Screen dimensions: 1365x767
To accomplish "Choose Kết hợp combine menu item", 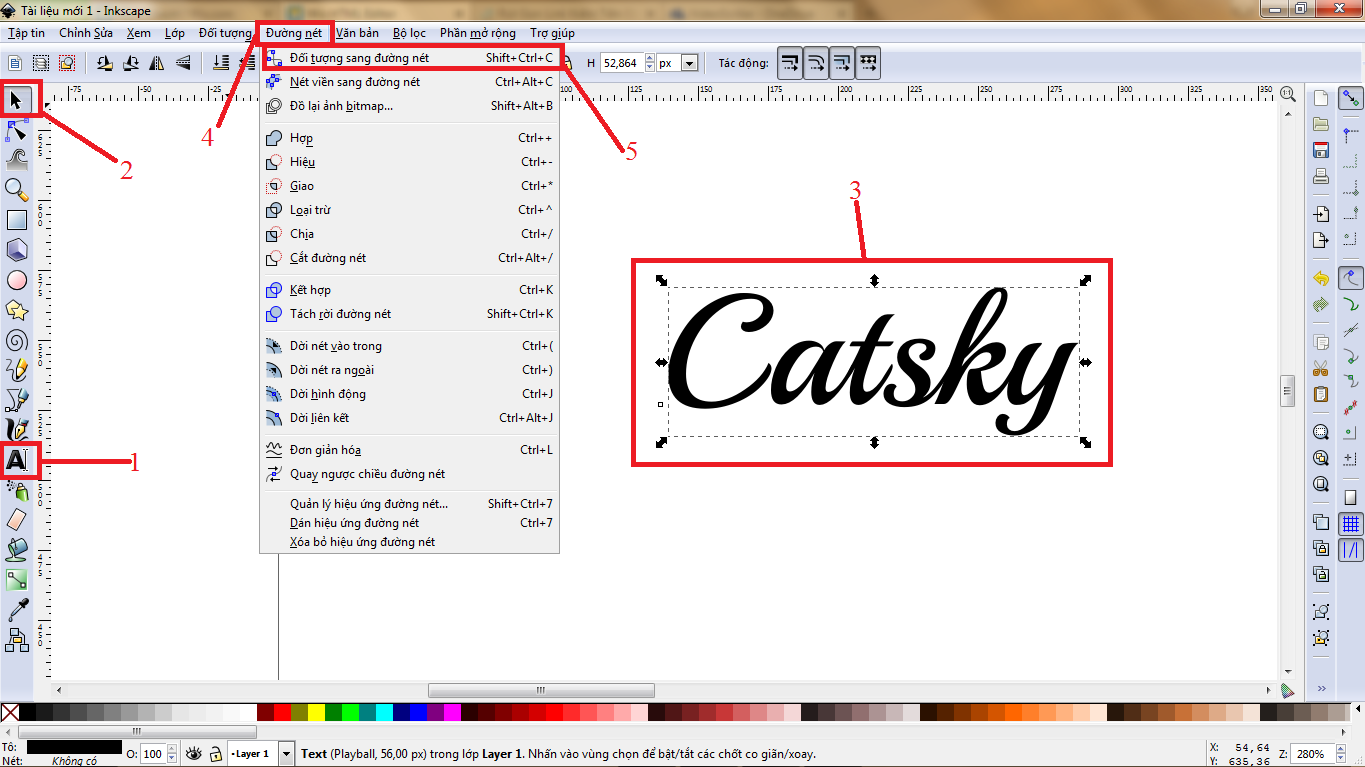I will click(x=409, y=290).
